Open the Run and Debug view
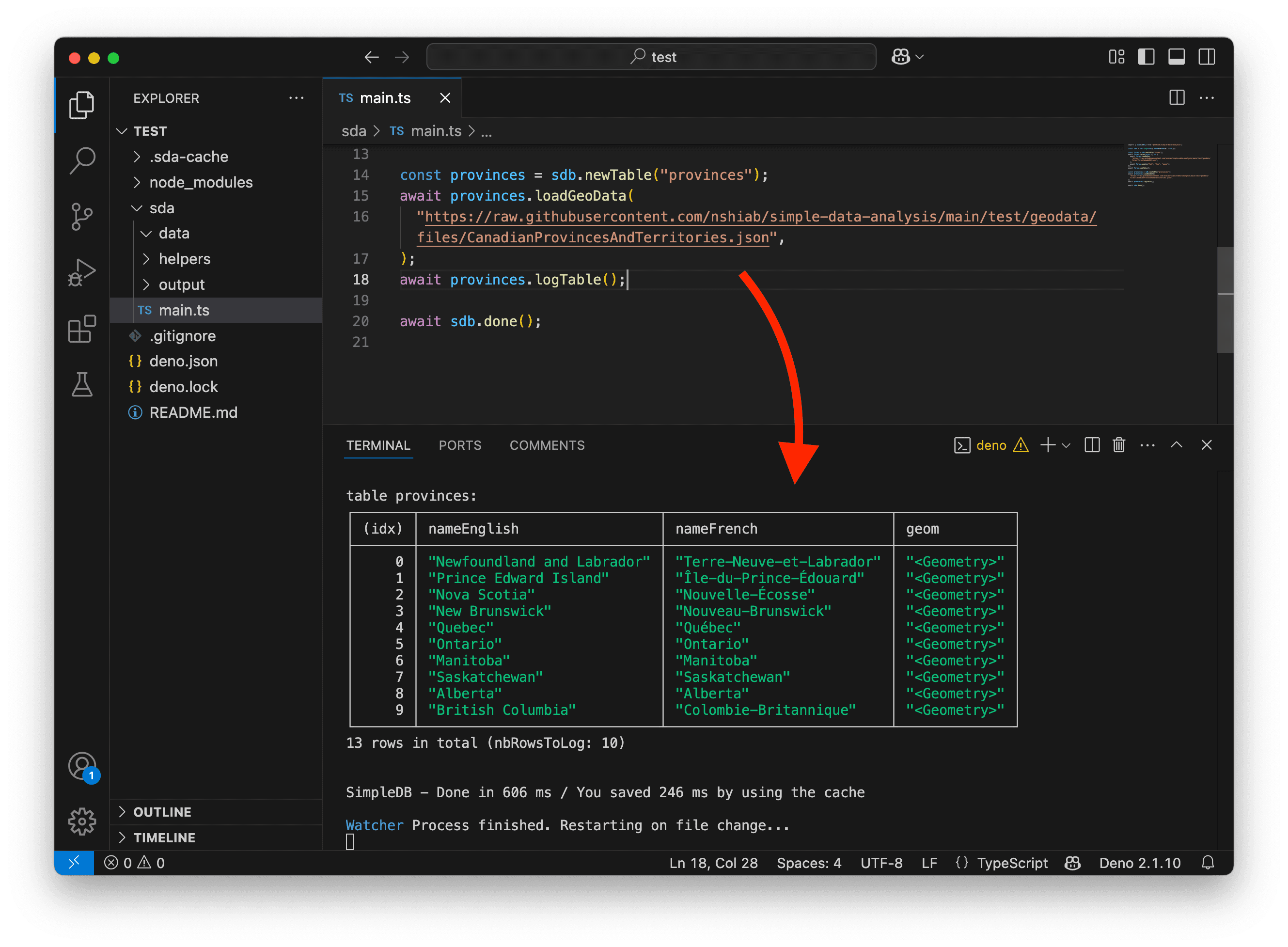The height and width of the screenshot is (947, 1288). click(81, 272)
